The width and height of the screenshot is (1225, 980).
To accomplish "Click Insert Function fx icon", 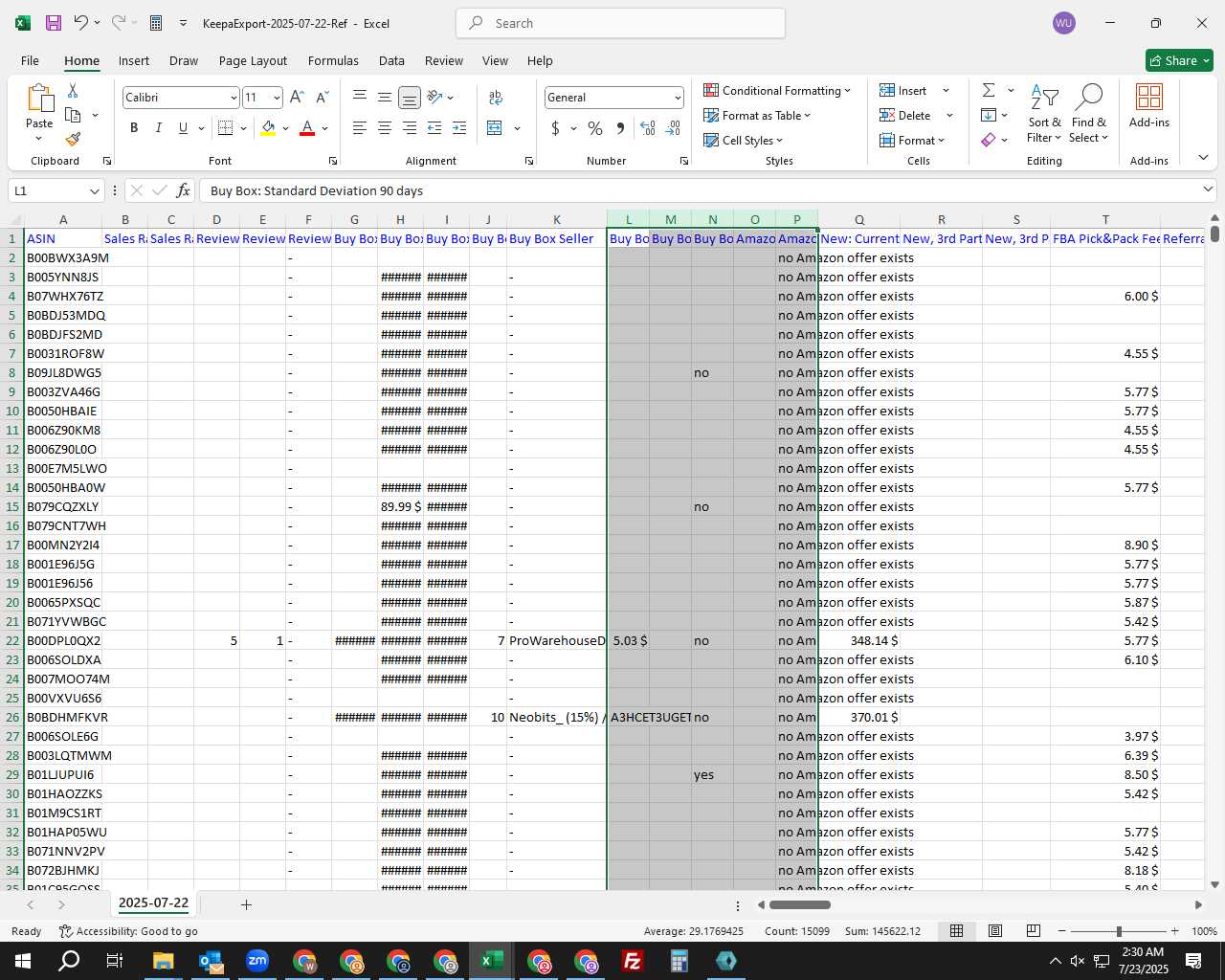I will coord(184,190).
